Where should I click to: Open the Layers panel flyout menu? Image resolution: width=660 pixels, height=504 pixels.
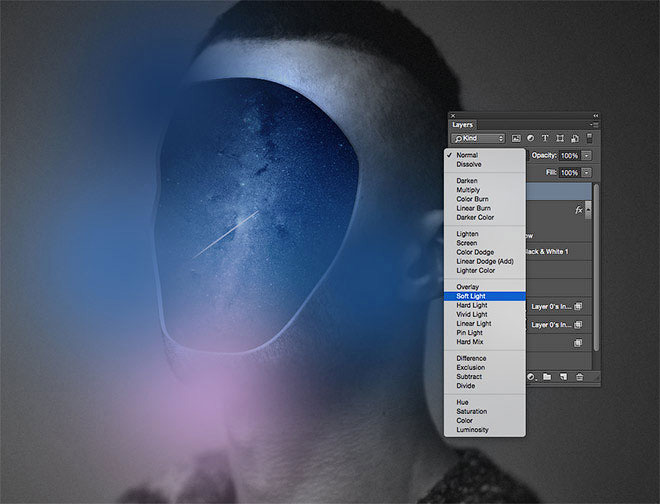[594, 125]
